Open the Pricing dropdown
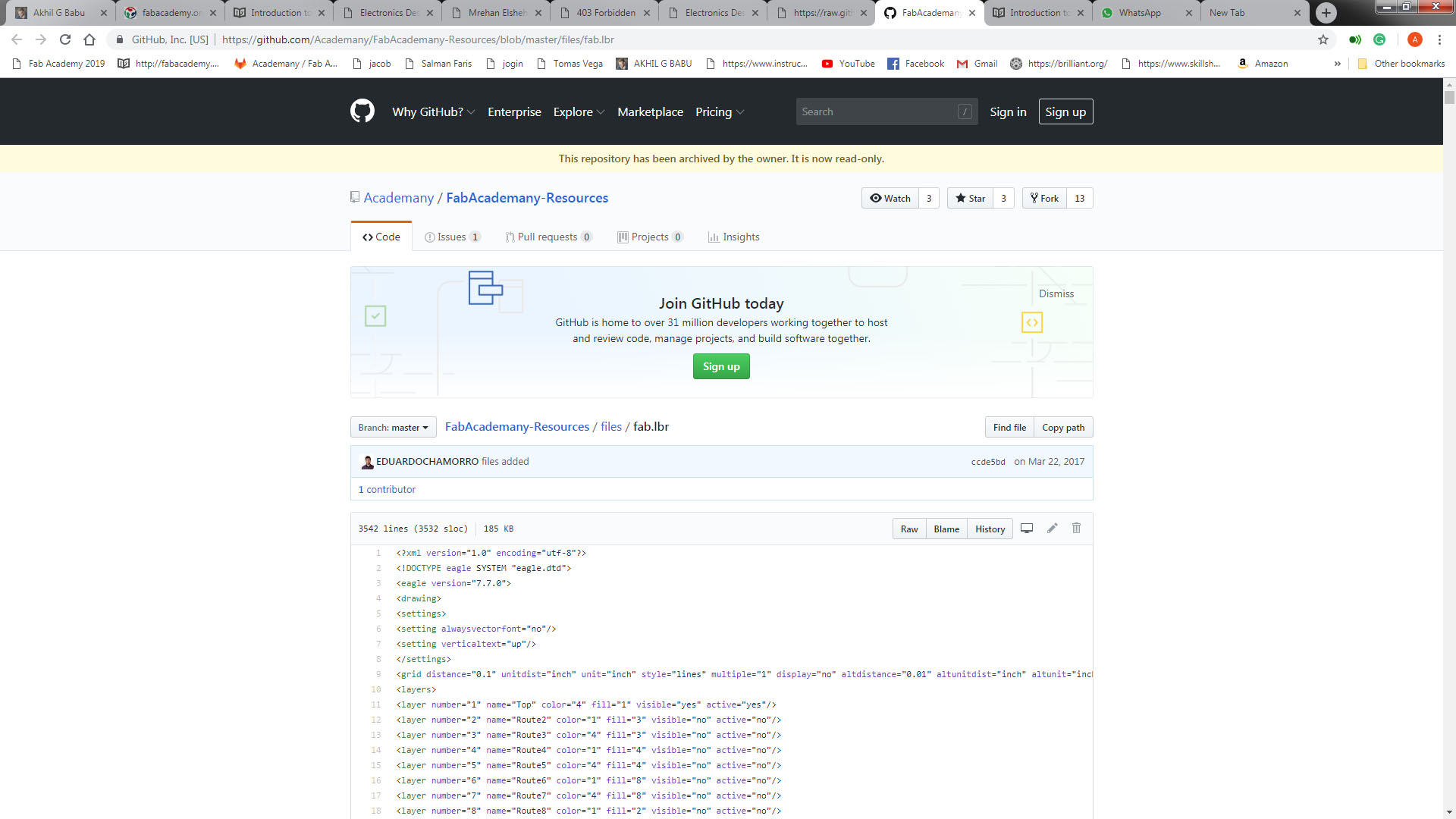This screenshot has width=1456, height=819. [x=719, y=111]
